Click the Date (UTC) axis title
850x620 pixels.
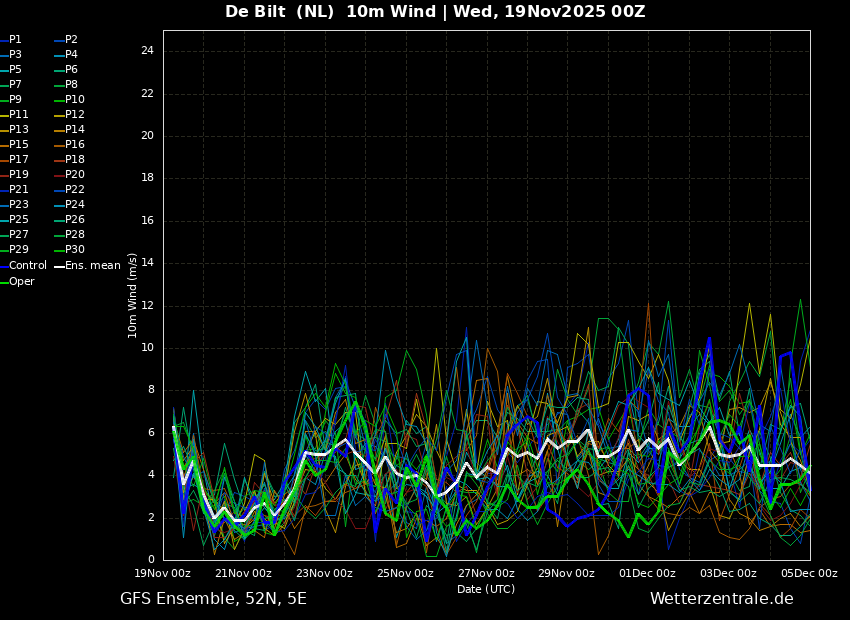click(486, 589)
